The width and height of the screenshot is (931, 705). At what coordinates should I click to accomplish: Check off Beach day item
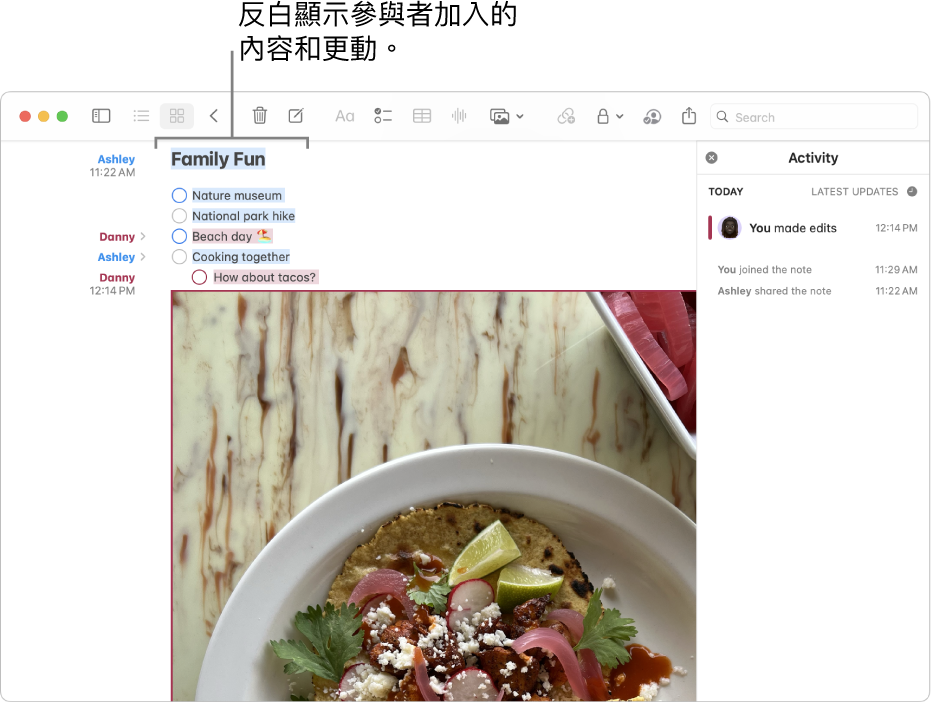click(x=179, y=236)
